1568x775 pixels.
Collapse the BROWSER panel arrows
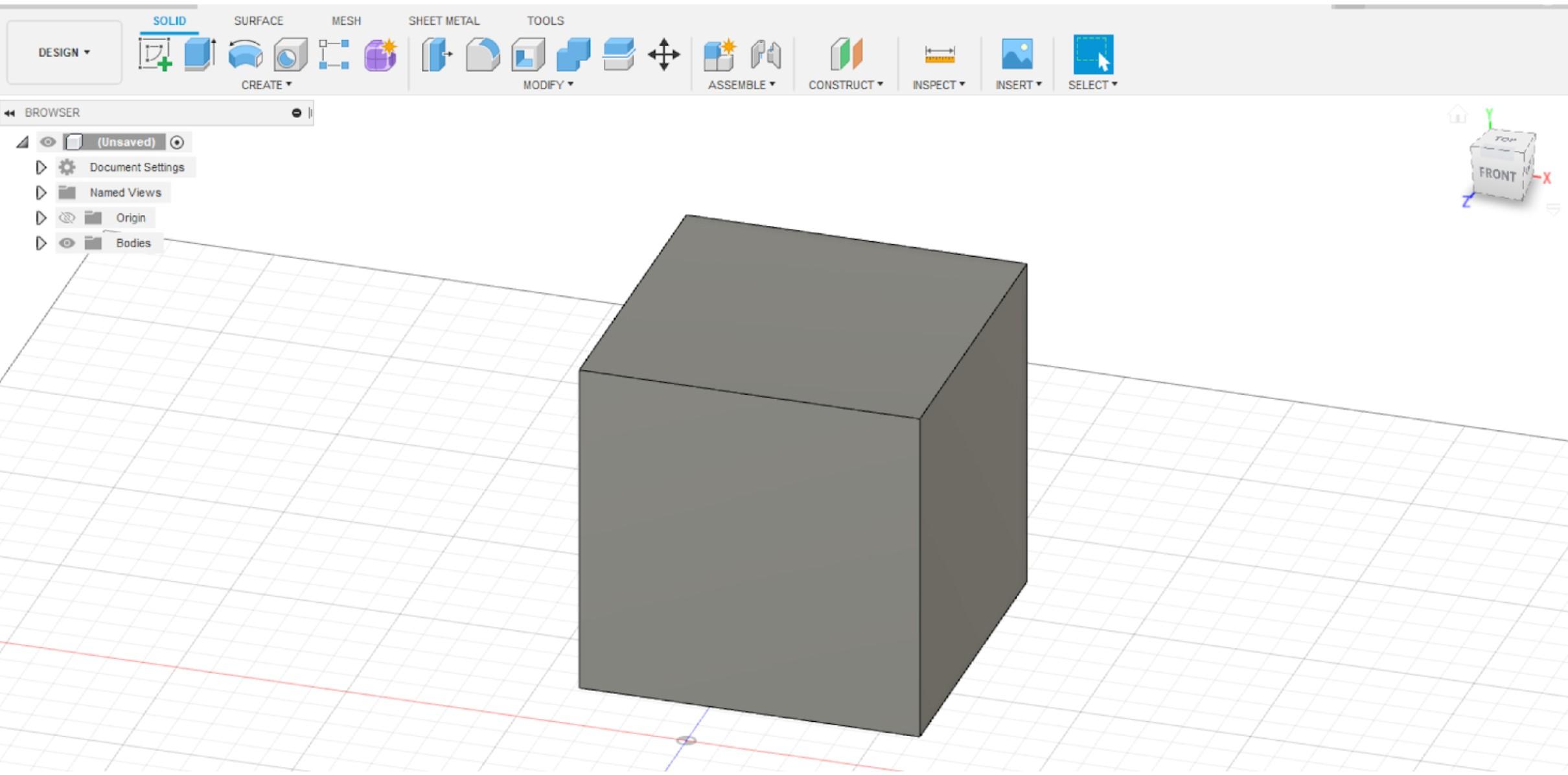(9, 113)
